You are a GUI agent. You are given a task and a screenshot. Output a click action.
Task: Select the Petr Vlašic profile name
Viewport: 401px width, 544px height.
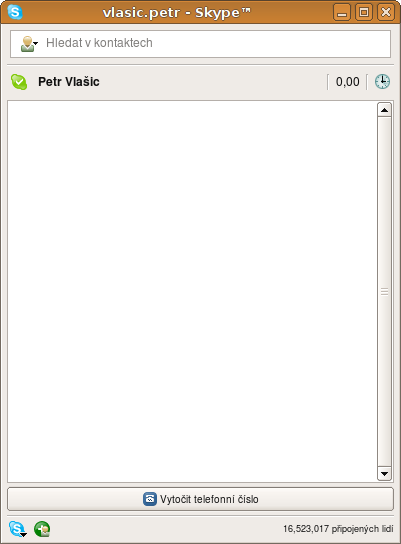pyautogui.click(x=69, y=82)
